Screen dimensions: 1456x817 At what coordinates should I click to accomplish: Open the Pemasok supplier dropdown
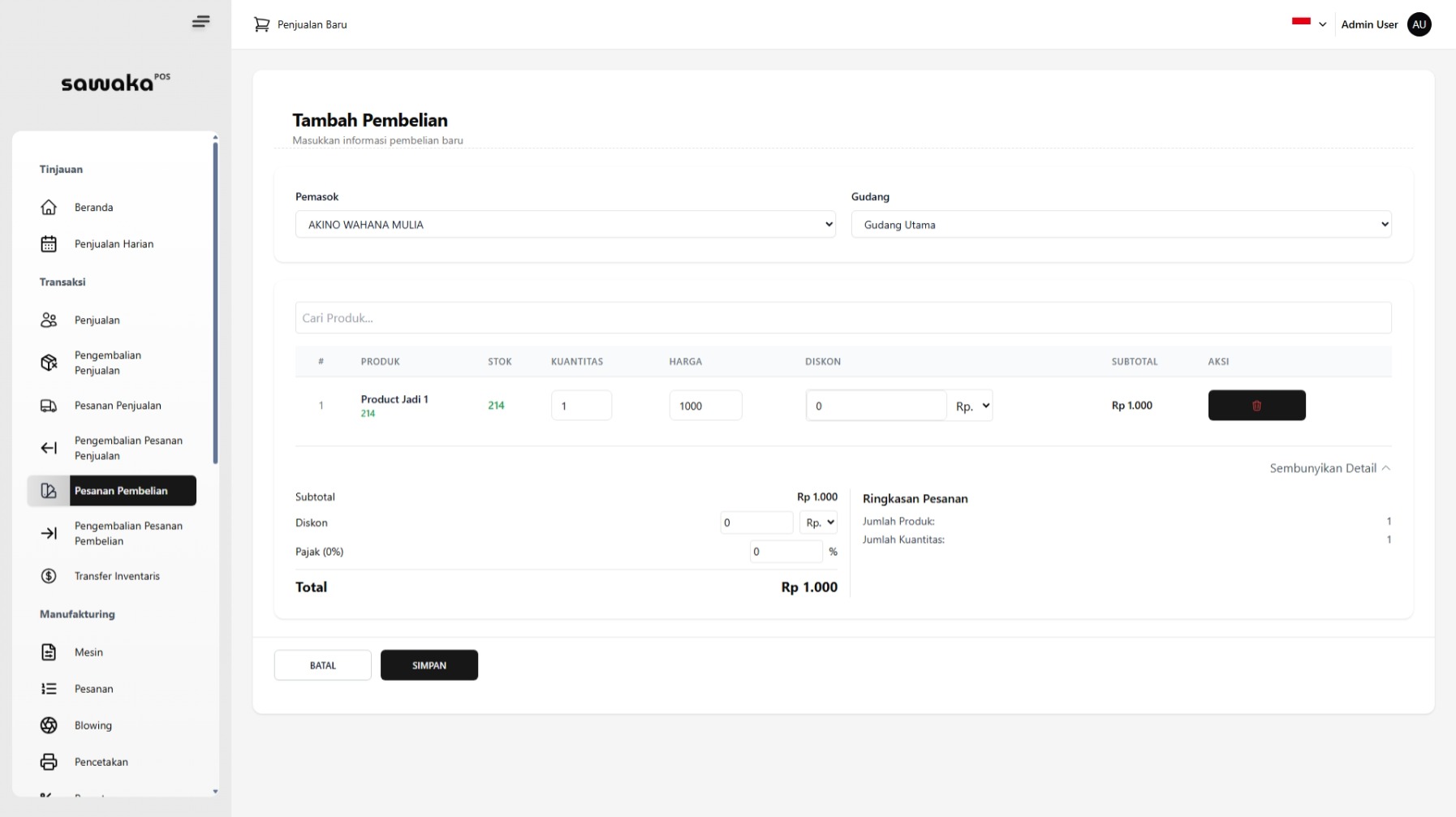565,225
